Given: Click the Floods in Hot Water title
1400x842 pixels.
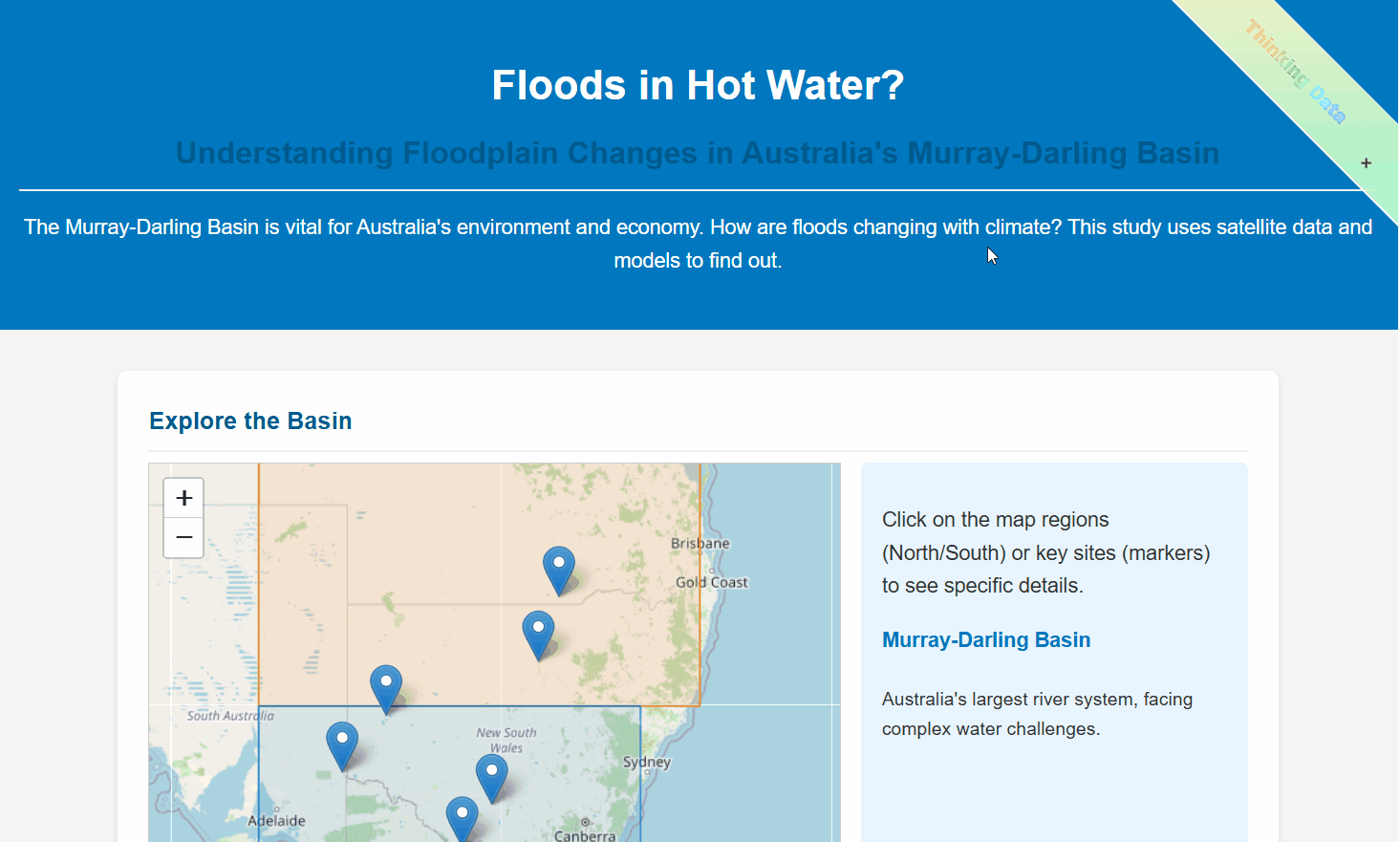Looking at the screenshot, I should pos(698,85).
